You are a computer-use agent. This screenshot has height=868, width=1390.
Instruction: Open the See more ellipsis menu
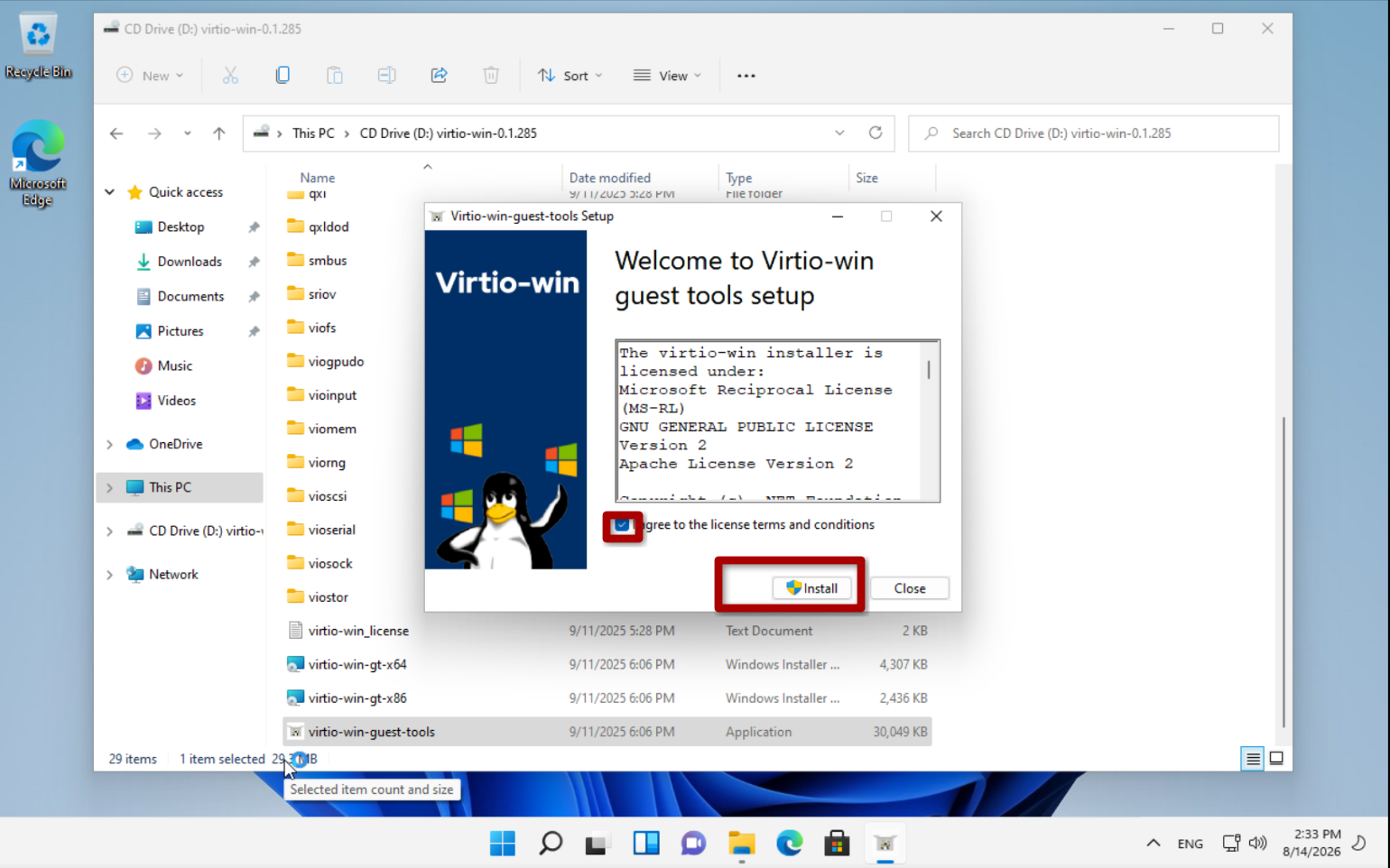746,76
